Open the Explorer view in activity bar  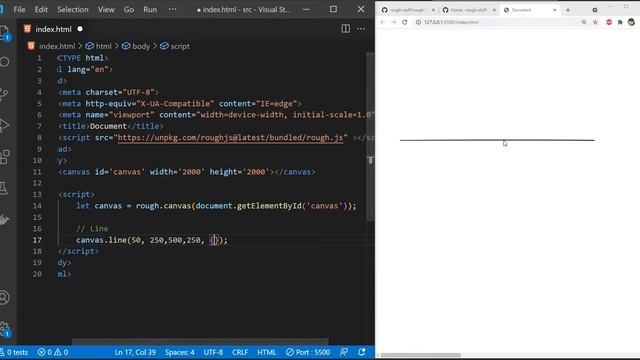[4, 32]
